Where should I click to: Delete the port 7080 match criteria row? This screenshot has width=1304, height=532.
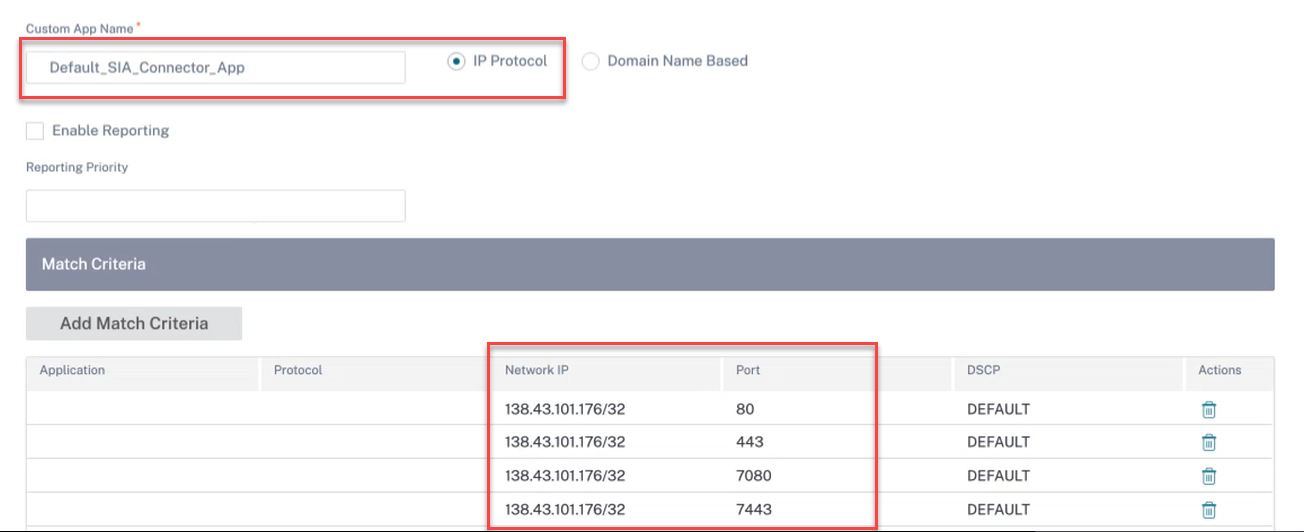click(x=1208, y=476)
